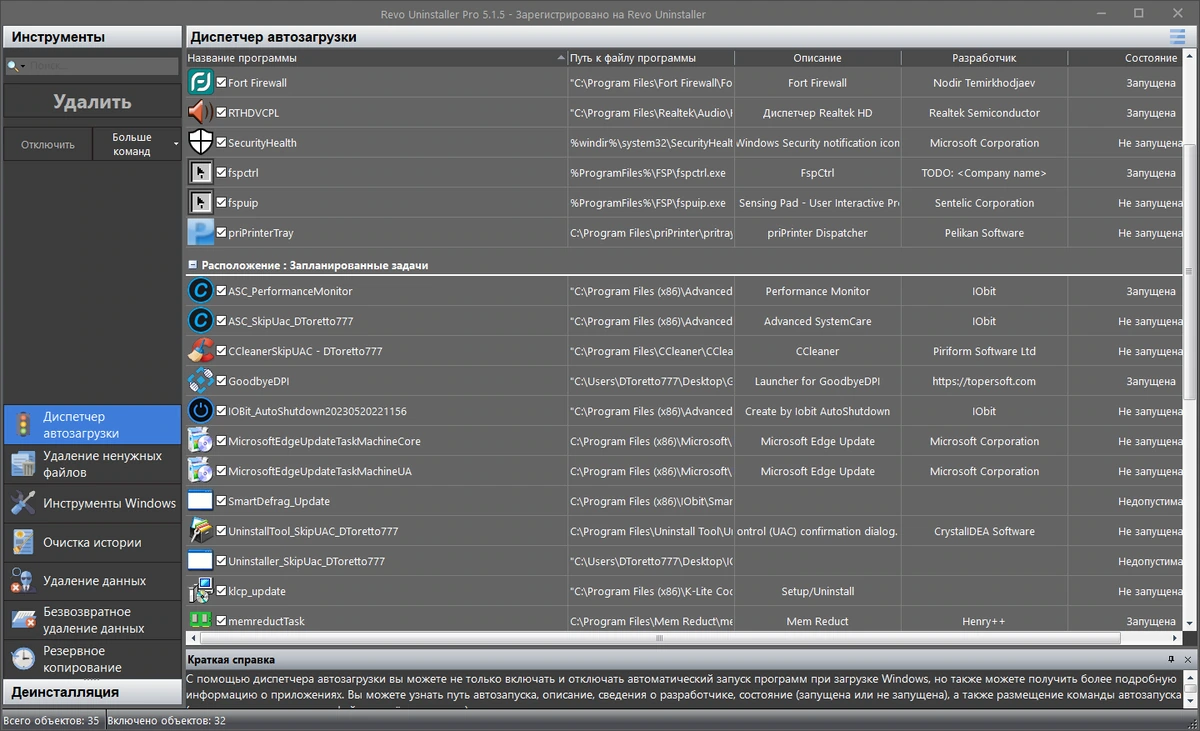Click the Uninstaller_SkipUac_DToretto777 icon
Viewport: 1200px width, 731px height.
tap(201, 561)
